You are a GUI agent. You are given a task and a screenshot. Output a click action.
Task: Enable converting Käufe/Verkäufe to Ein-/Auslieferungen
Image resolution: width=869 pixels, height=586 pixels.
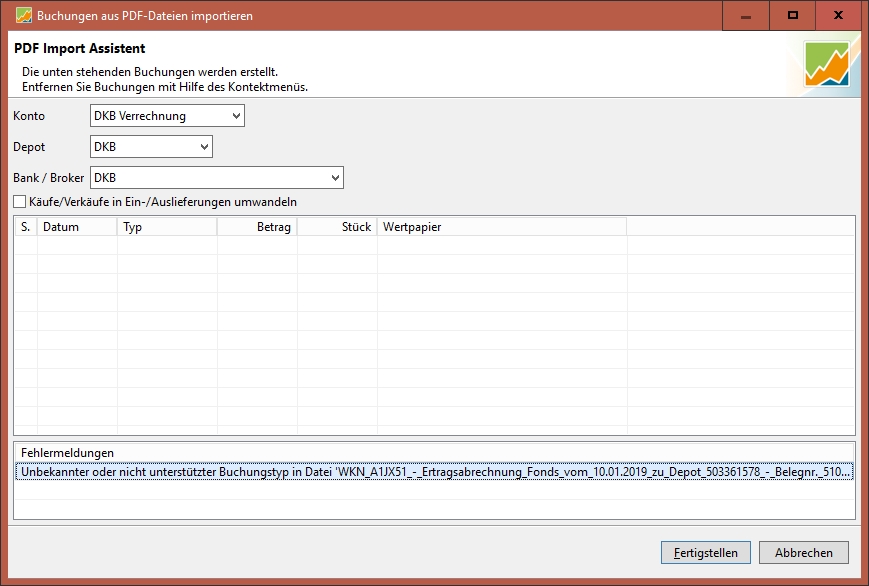coord(20,202)
